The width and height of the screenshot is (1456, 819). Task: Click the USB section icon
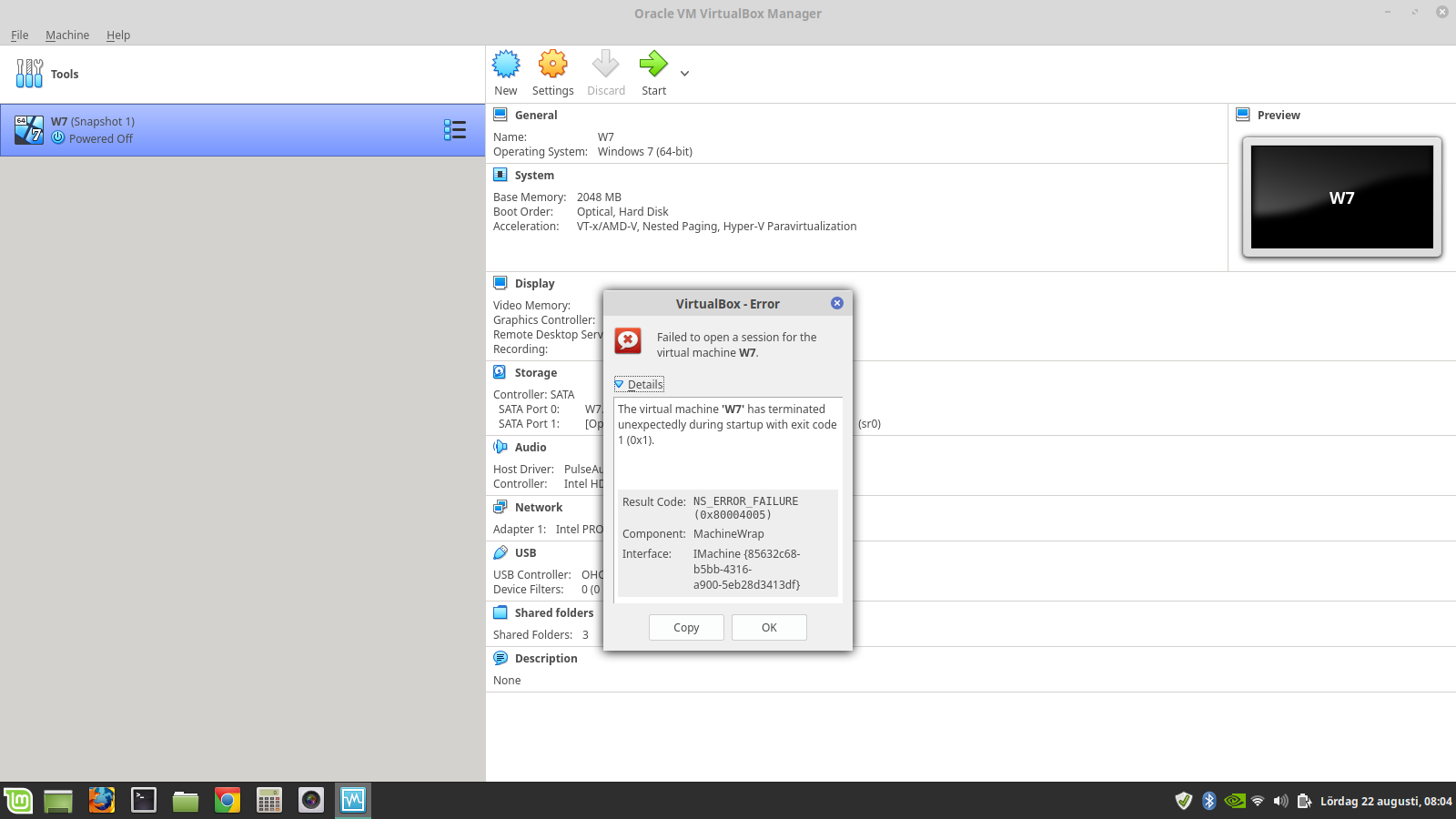pos(500,552)
